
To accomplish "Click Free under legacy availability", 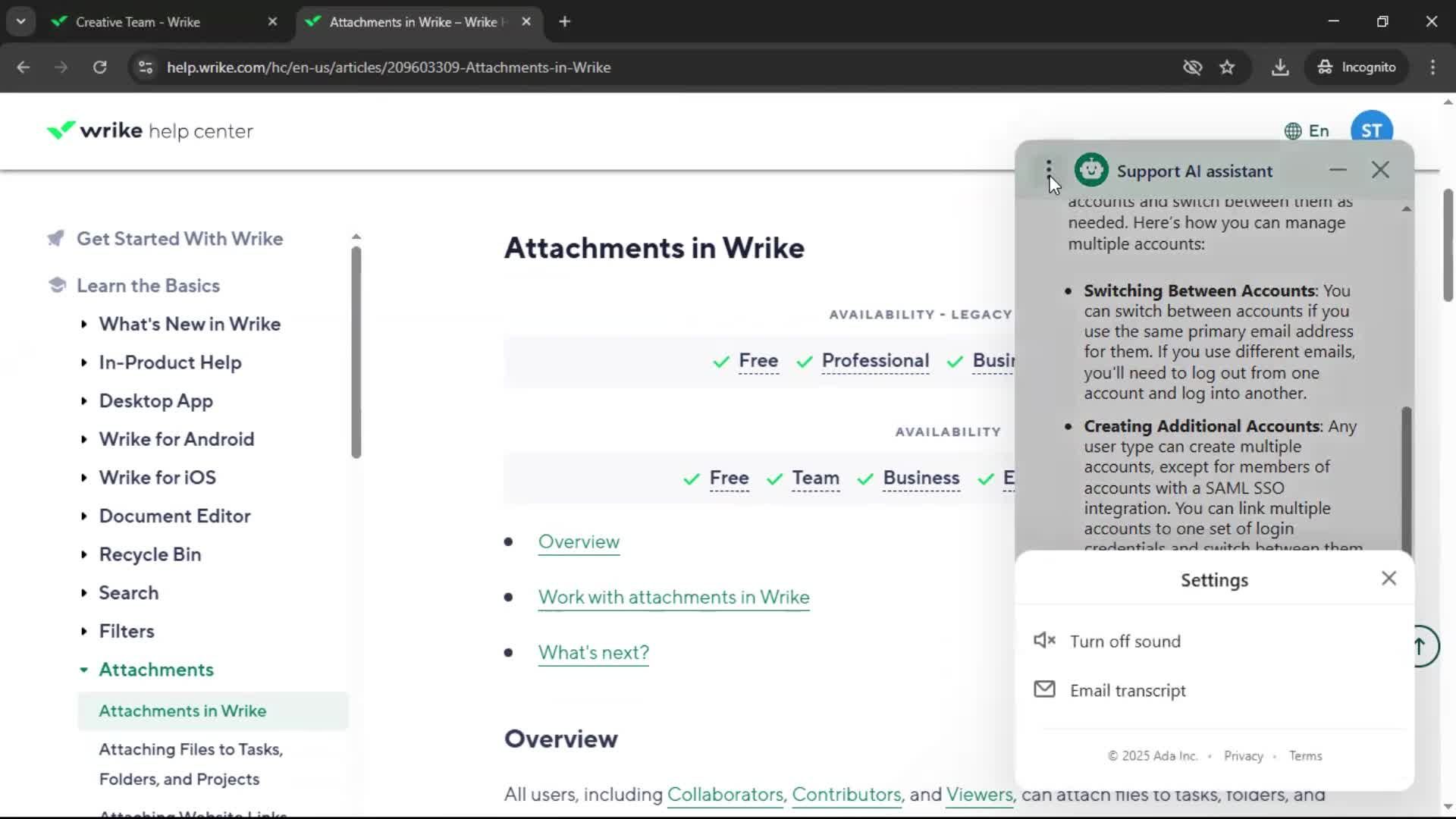I will tap(758, 361).
